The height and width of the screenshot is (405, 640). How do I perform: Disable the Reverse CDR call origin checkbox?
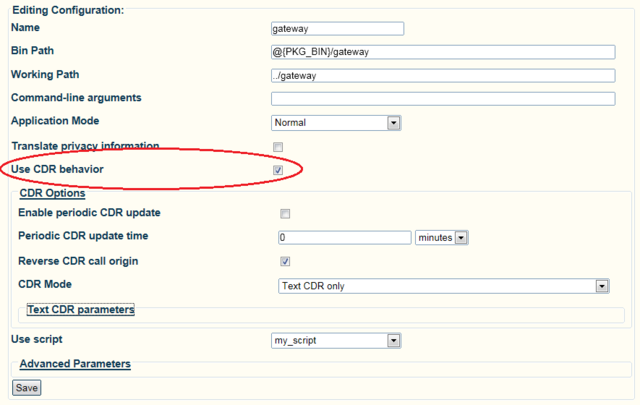[x=285, y=262]
